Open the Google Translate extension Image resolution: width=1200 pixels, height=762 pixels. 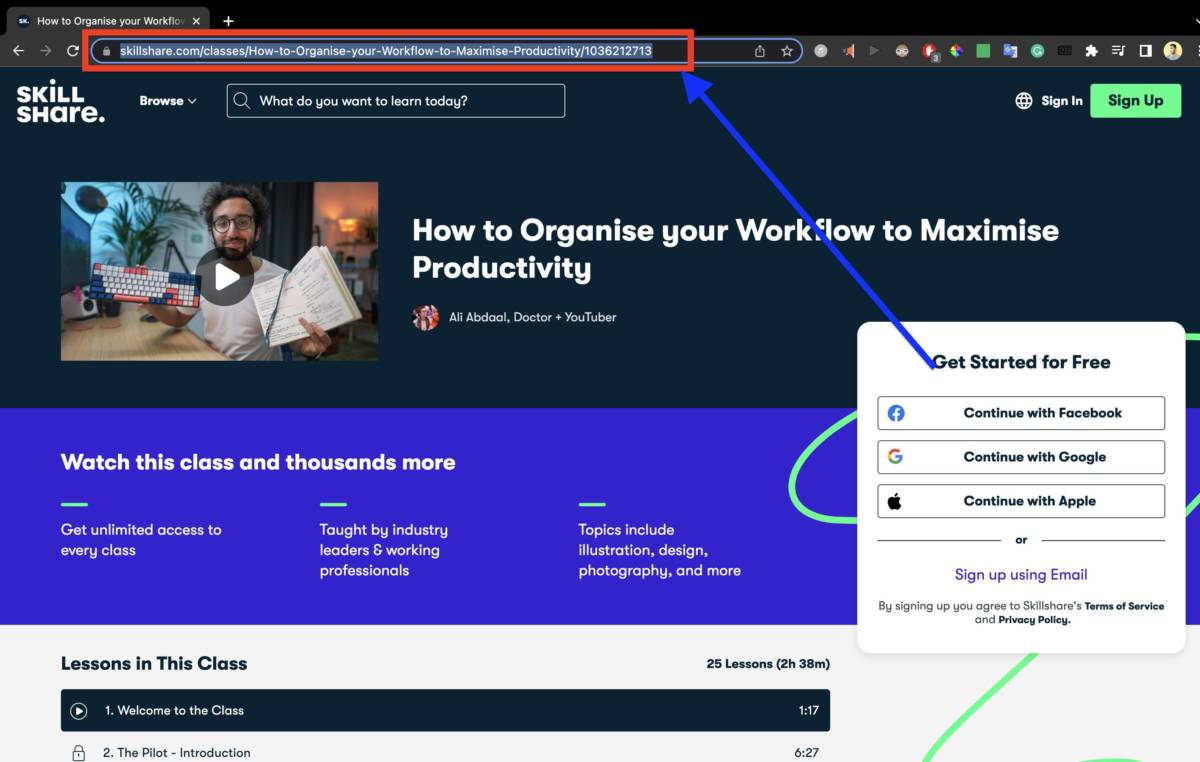tap(1010, 51)
